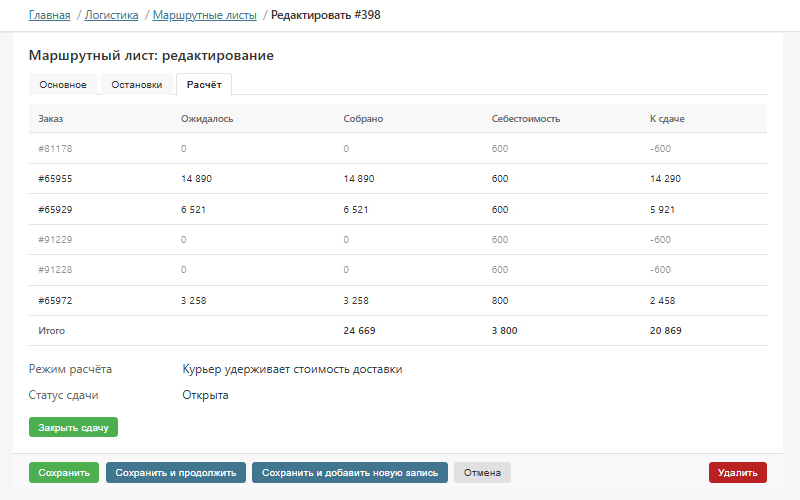Click order #65929 cell
This screenshot has height=500, width=800.
[55, 210]
